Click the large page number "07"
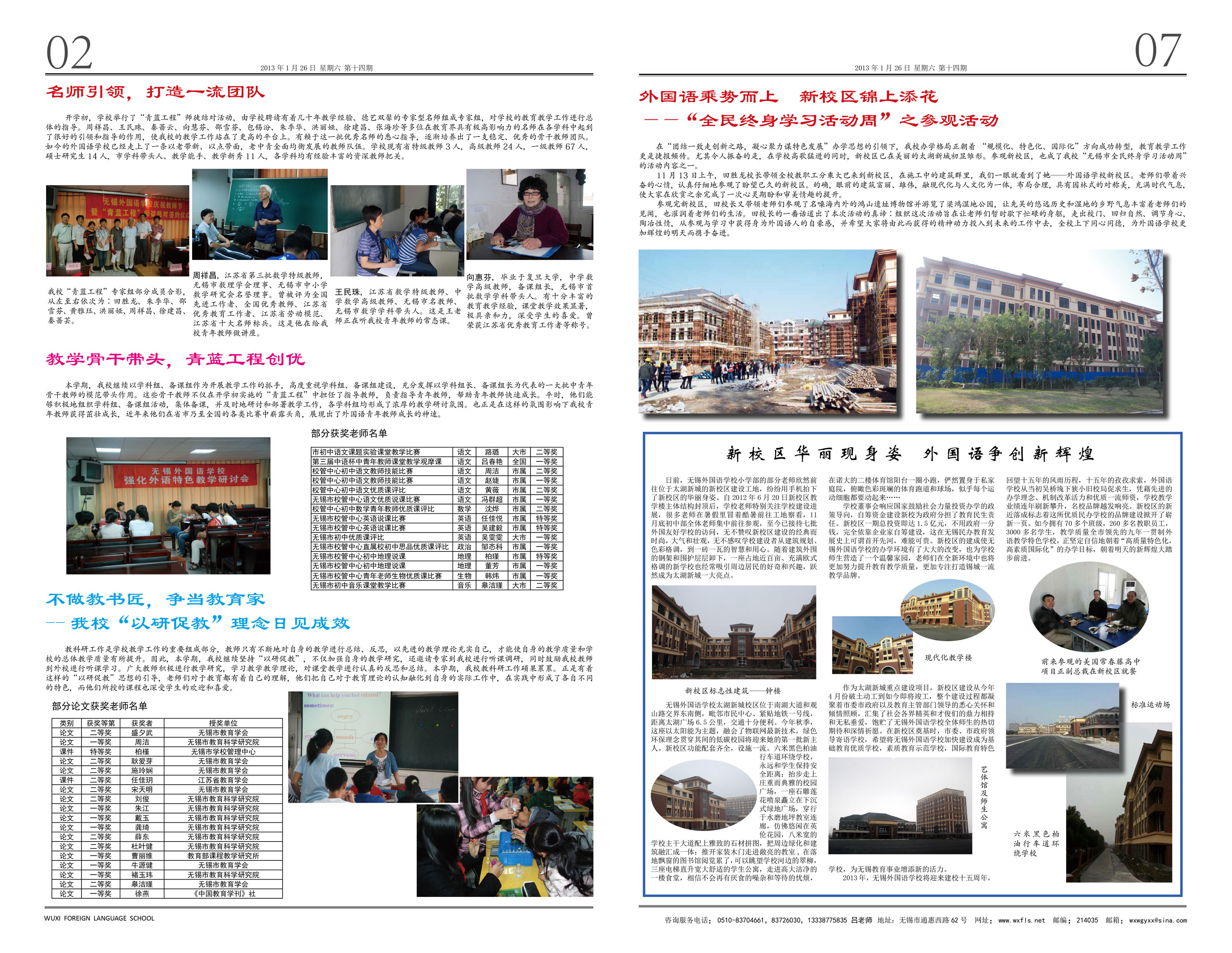The height and width of the screenshot is (953, 1232). coord(1157,51)
